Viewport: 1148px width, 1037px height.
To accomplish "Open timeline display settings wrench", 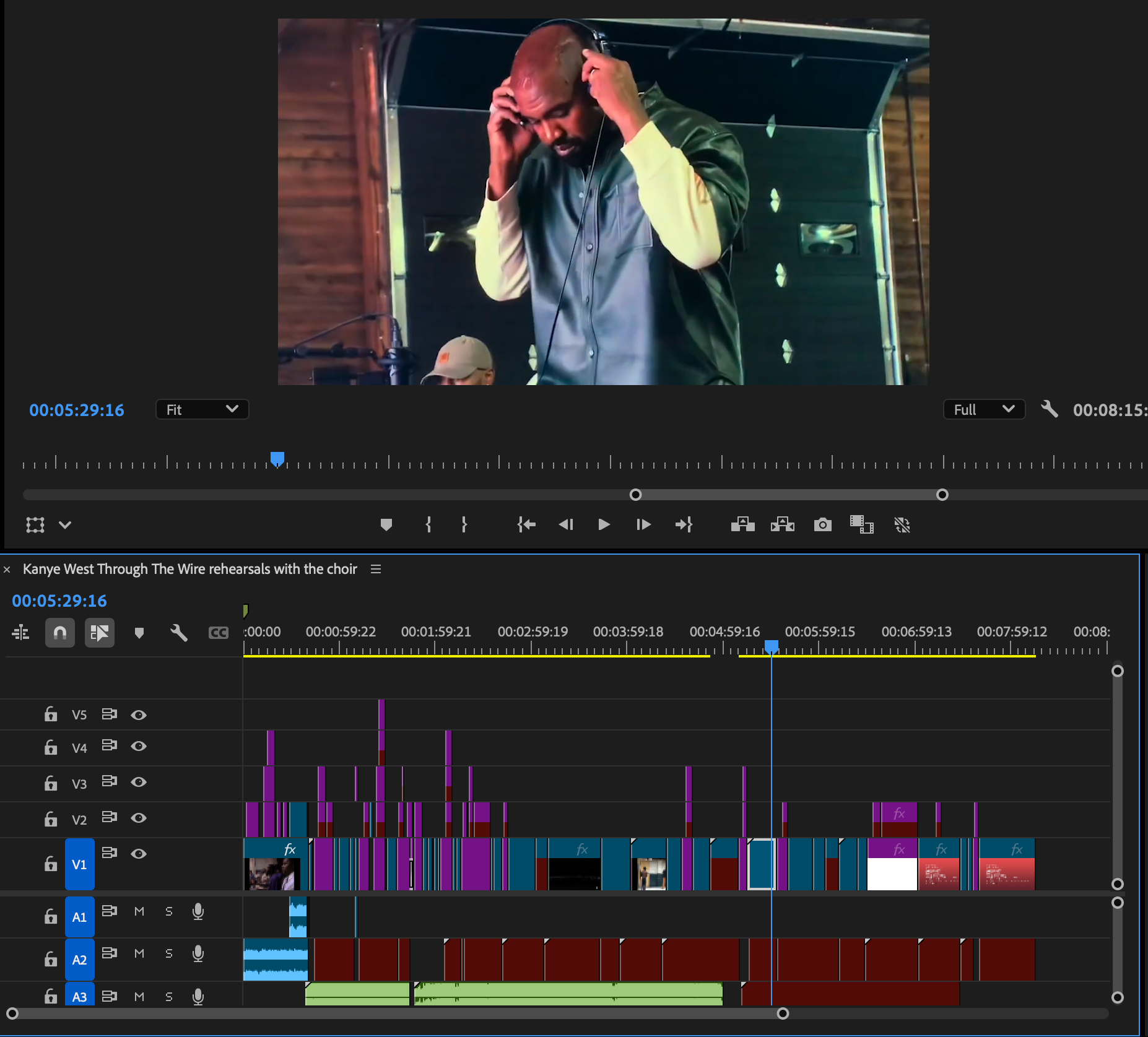I will [x=179, y=633].
